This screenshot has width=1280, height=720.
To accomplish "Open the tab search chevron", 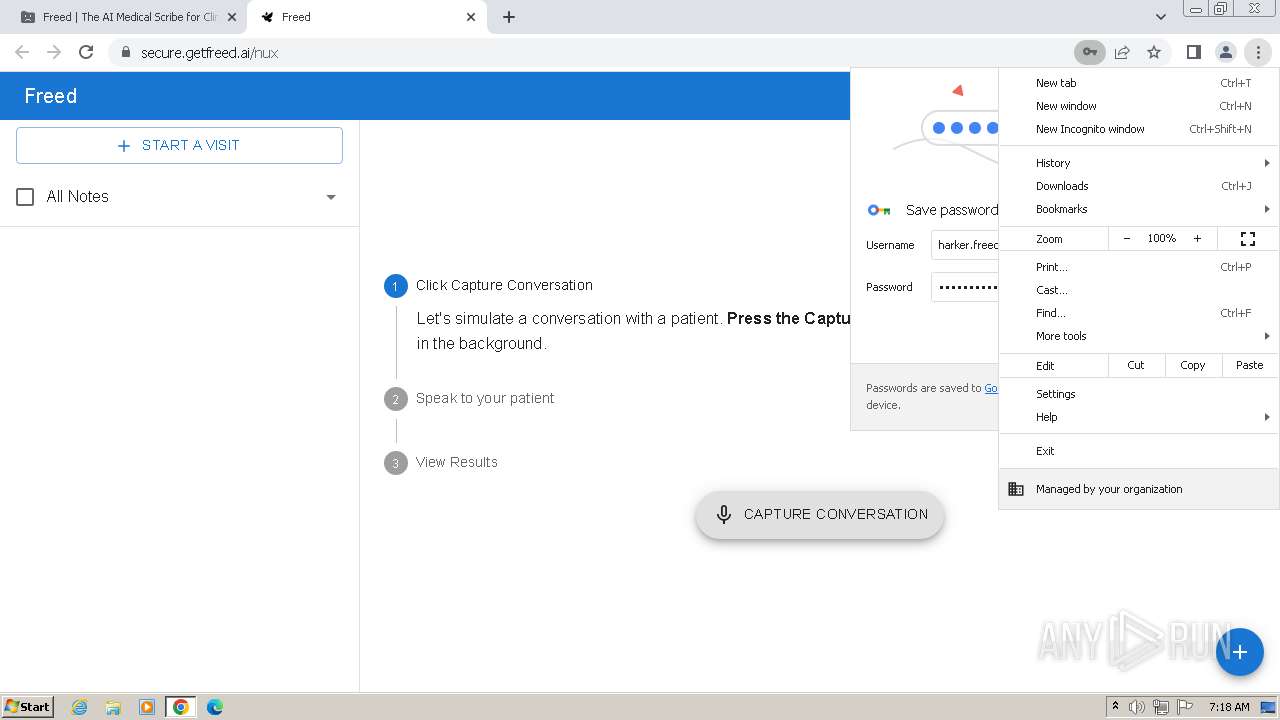I will coord(1160,17).
